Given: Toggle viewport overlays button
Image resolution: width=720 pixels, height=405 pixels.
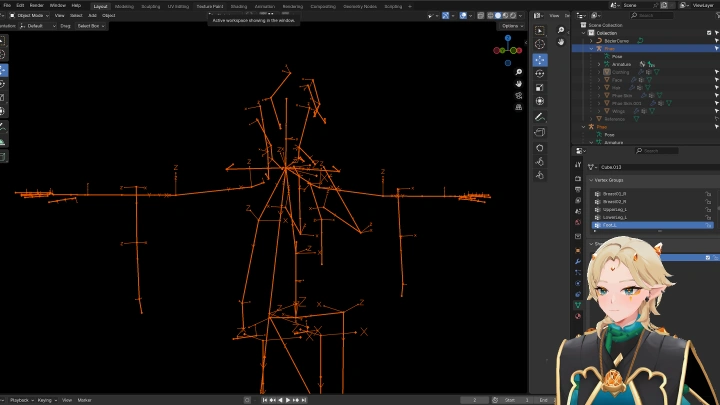Looking at the screenshot, I should (x=463, y=16).
